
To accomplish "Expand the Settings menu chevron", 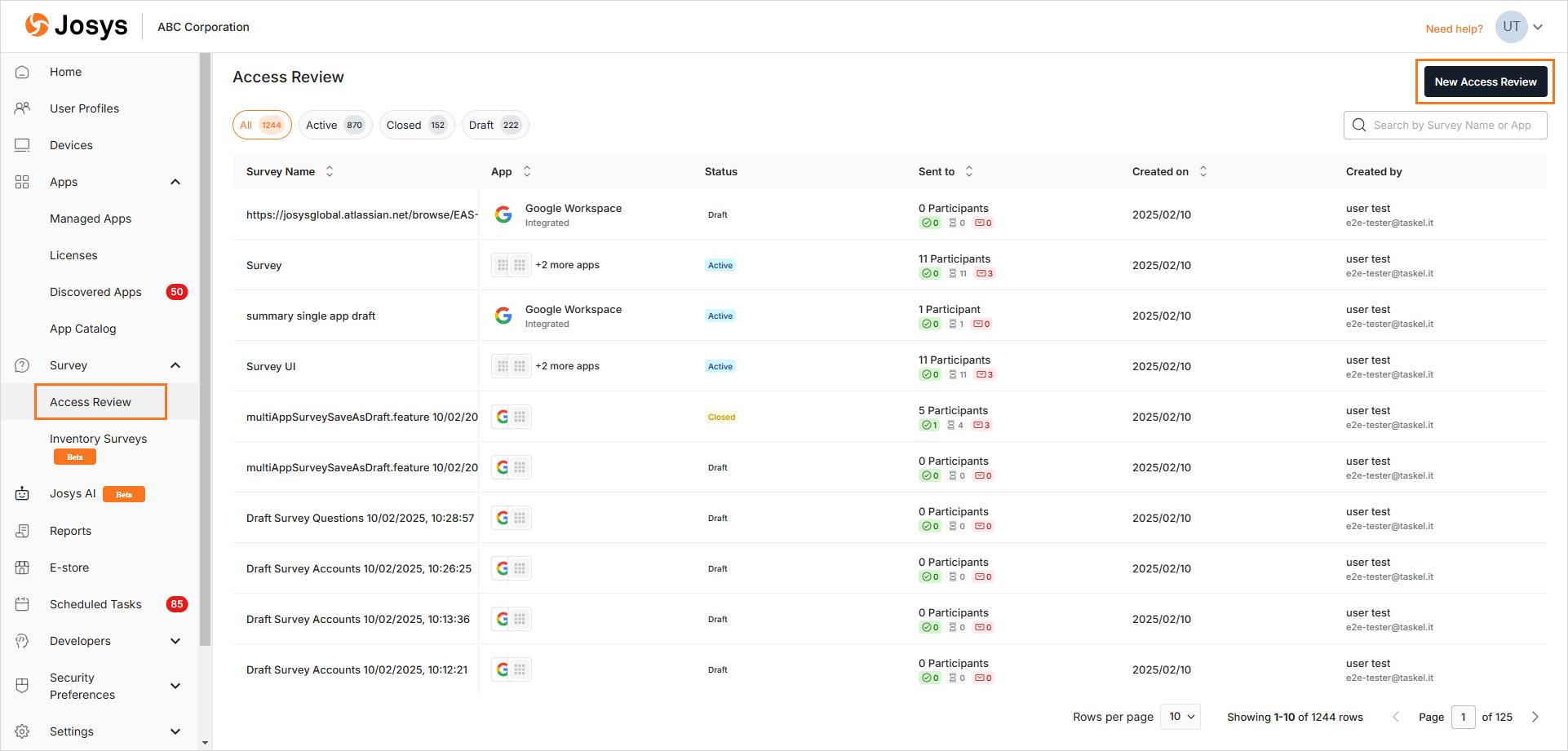I will click(x=175, y=731).
